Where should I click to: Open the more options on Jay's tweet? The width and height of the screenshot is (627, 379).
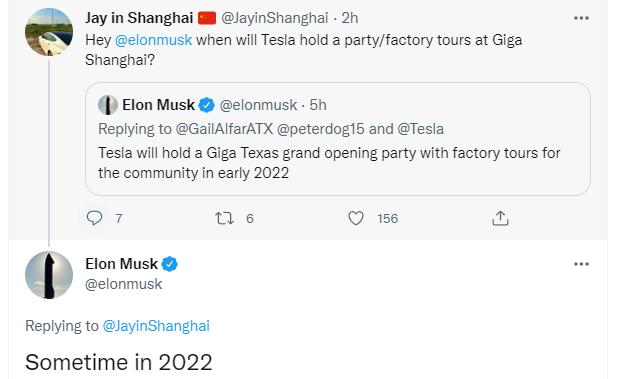pyautogui.click(x=581, y=18)
